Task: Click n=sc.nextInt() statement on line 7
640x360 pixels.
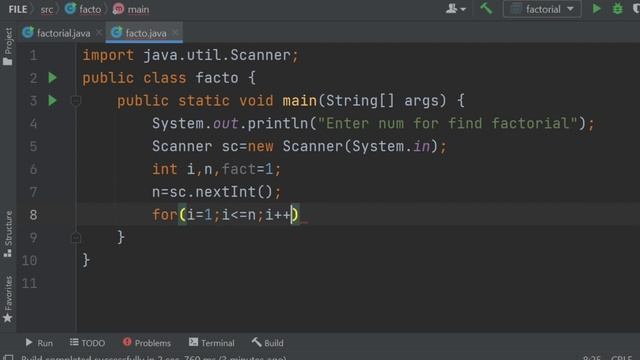Action: coord(216,192)
